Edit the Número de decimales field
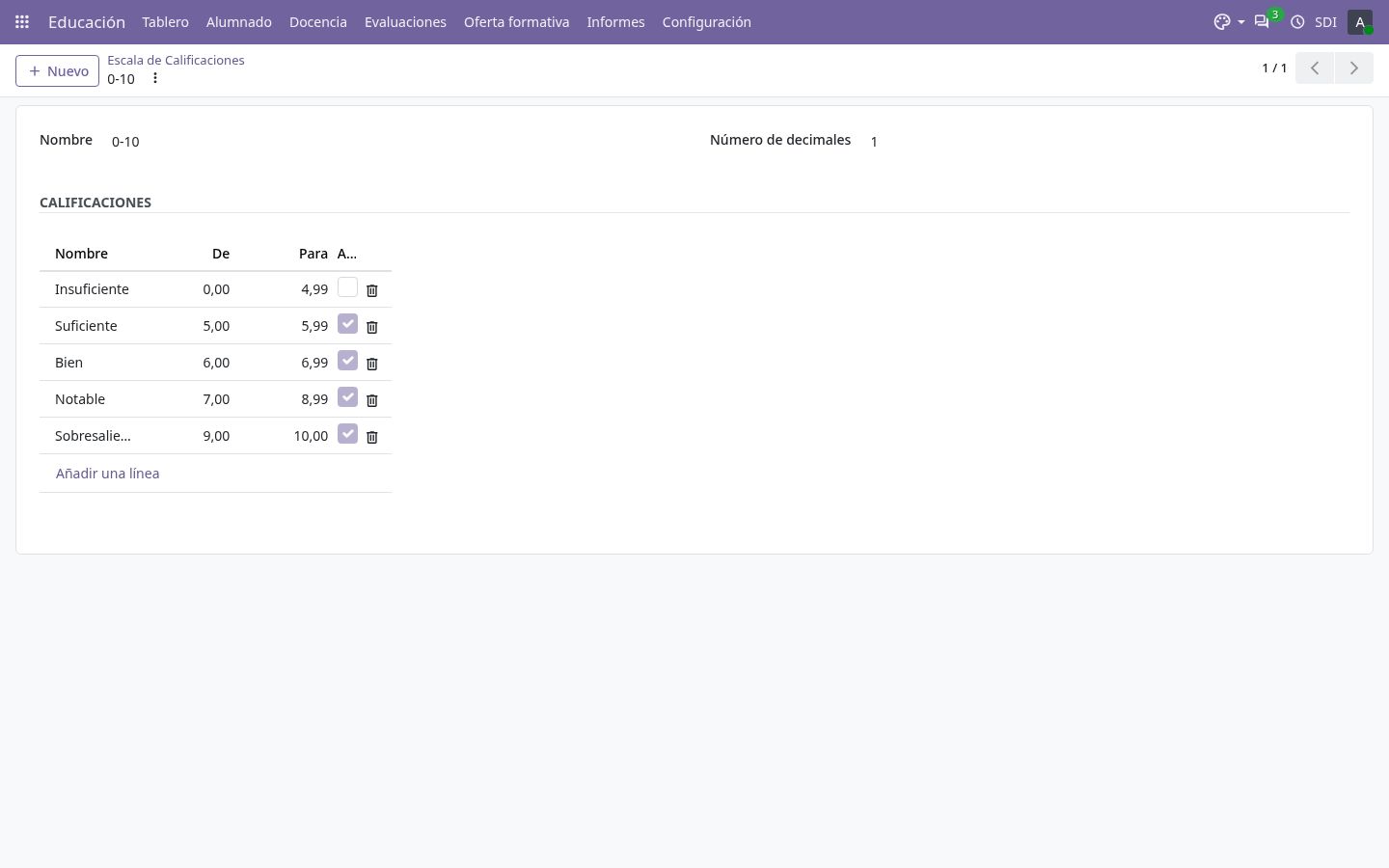Viewport: 1389px width, 868px height. point(1109,141)
